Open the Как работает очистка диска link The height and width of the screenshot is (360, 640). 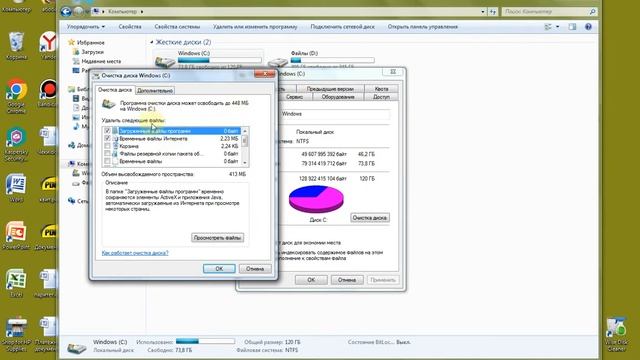click(135, 253)
